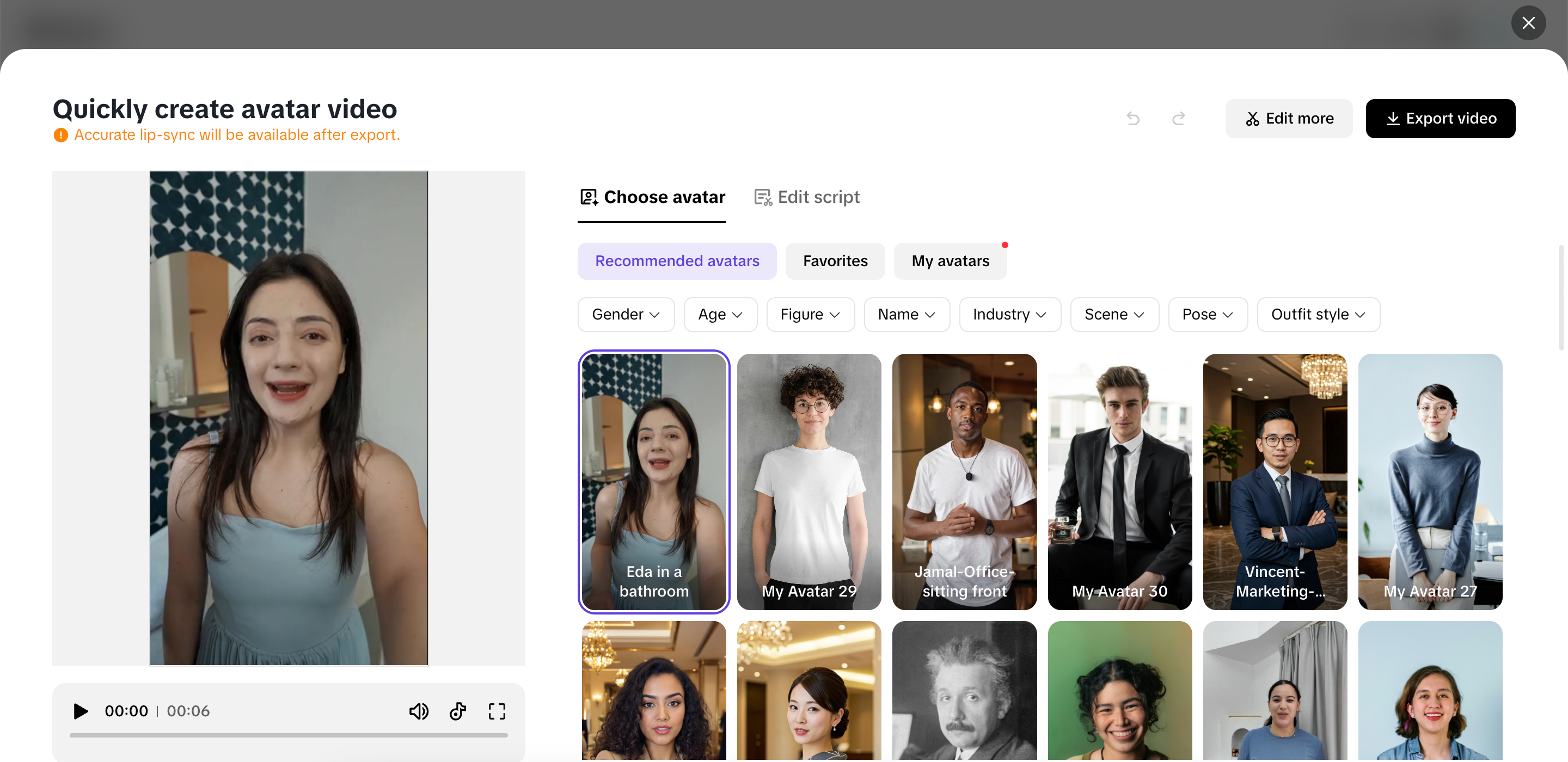Click the redo arrow icon
Image resolution: width=1568 pixels, height=762 pixels.
point(1178,118)
